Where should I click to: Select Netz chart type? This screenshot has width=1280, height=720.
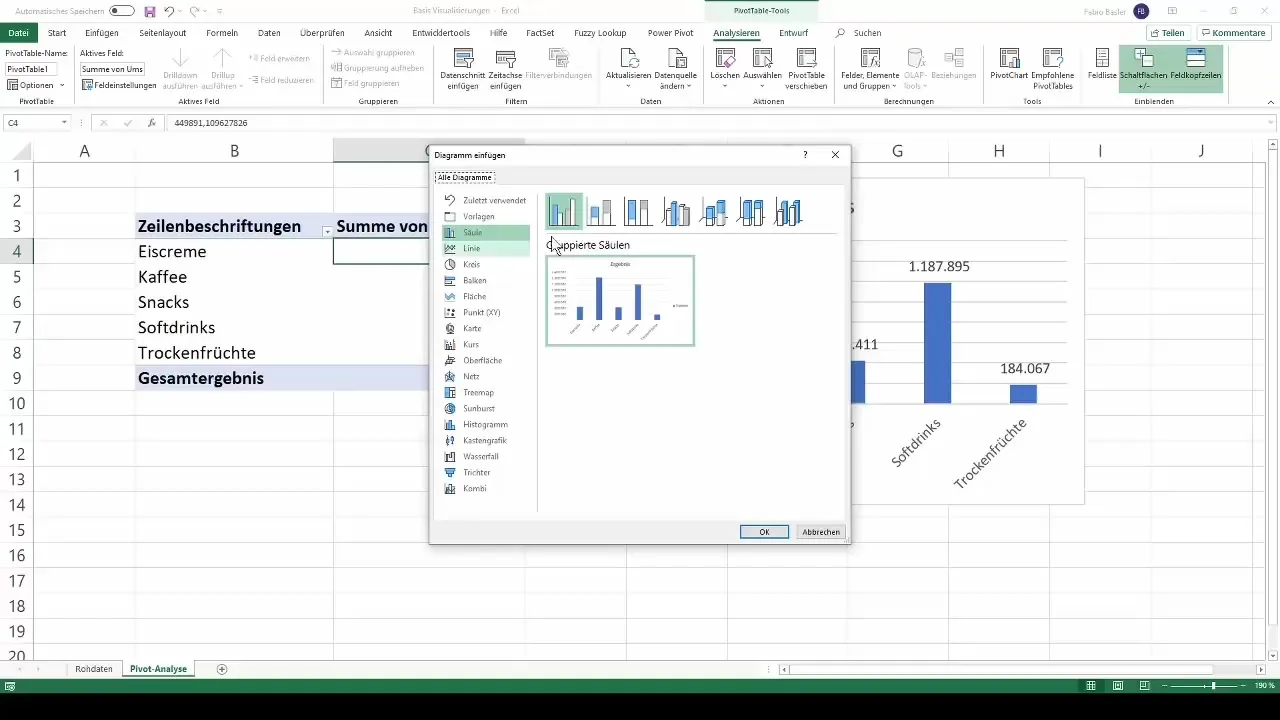coord(485,376)
